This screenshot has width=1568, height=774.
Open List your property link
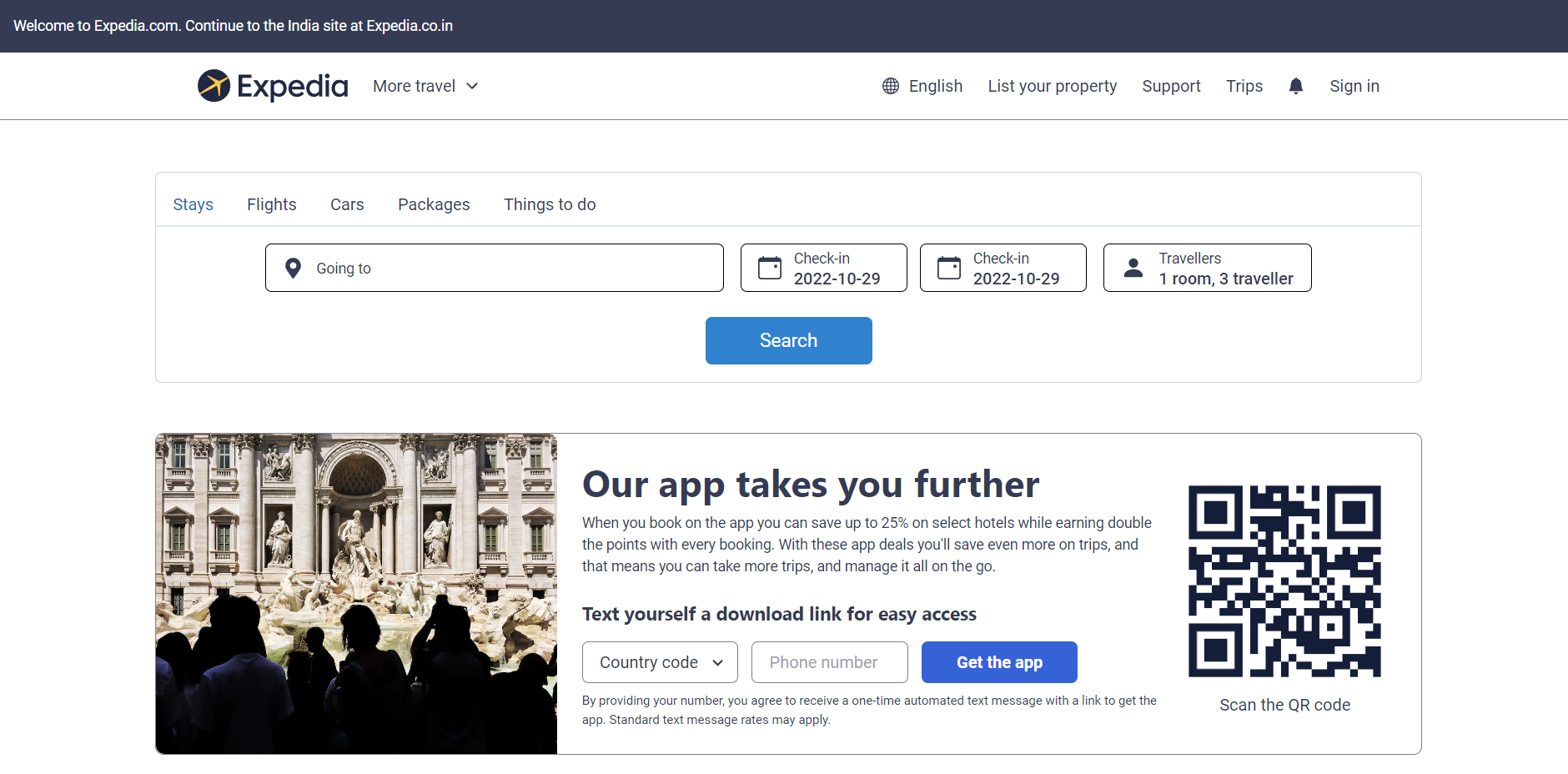pos(1052,86)
